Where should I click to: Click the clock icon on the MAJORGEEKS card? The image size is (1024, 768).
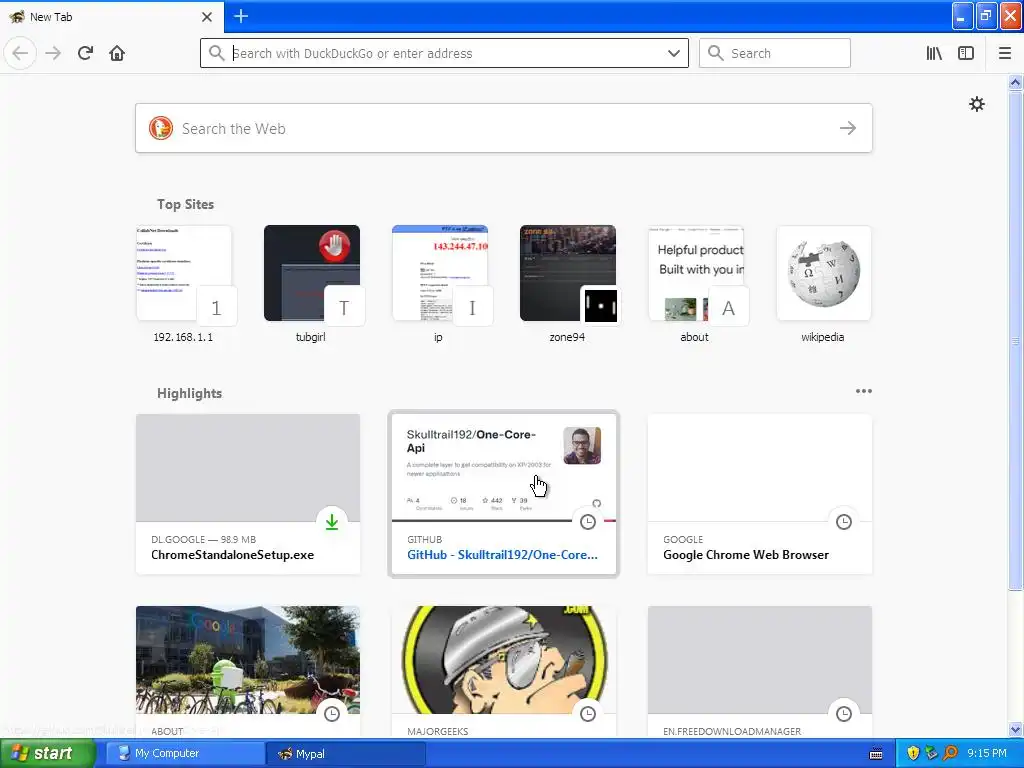588,714
